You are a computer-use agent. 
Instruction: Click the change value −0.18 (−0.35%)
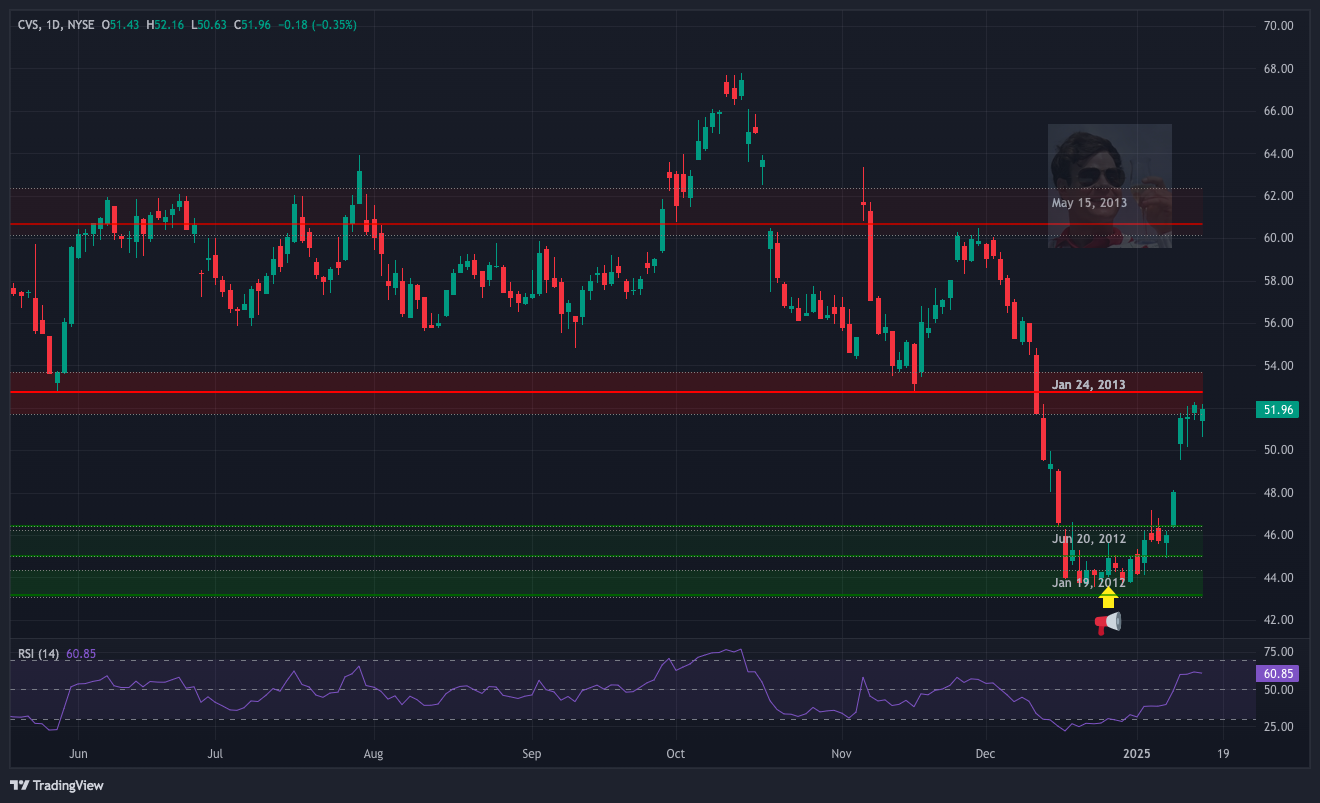pyautogui.click(x=317, y=24)
